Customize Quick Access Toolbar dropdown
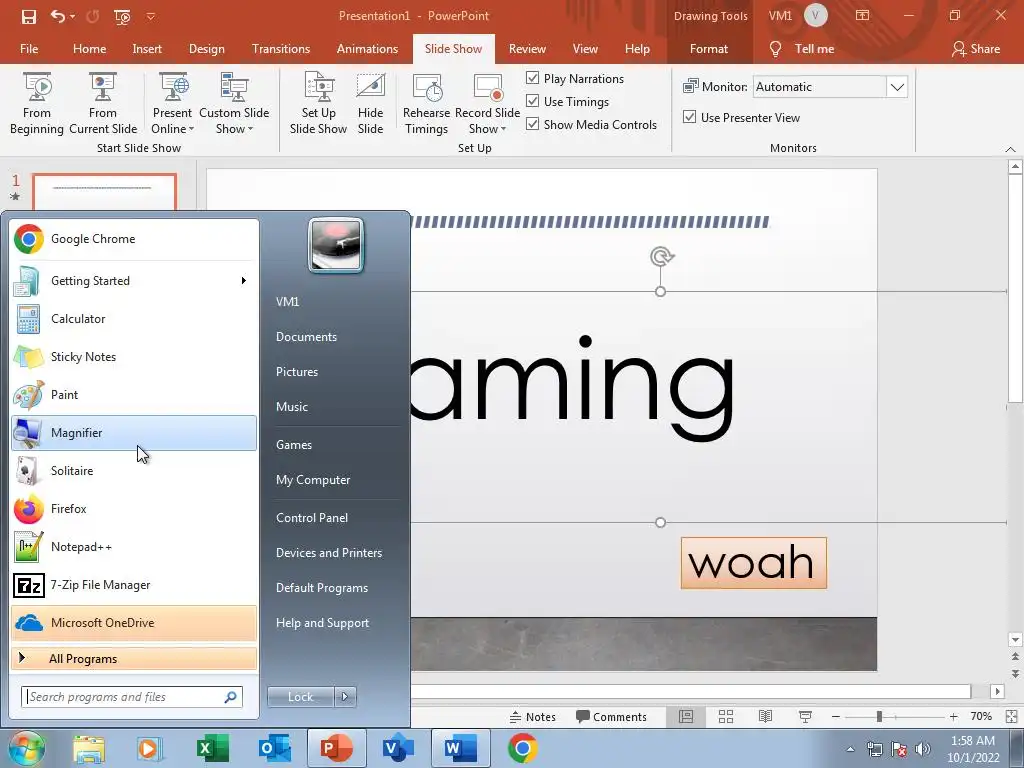The width and height of the screenshot is (1024, 768). click(150, 16)
